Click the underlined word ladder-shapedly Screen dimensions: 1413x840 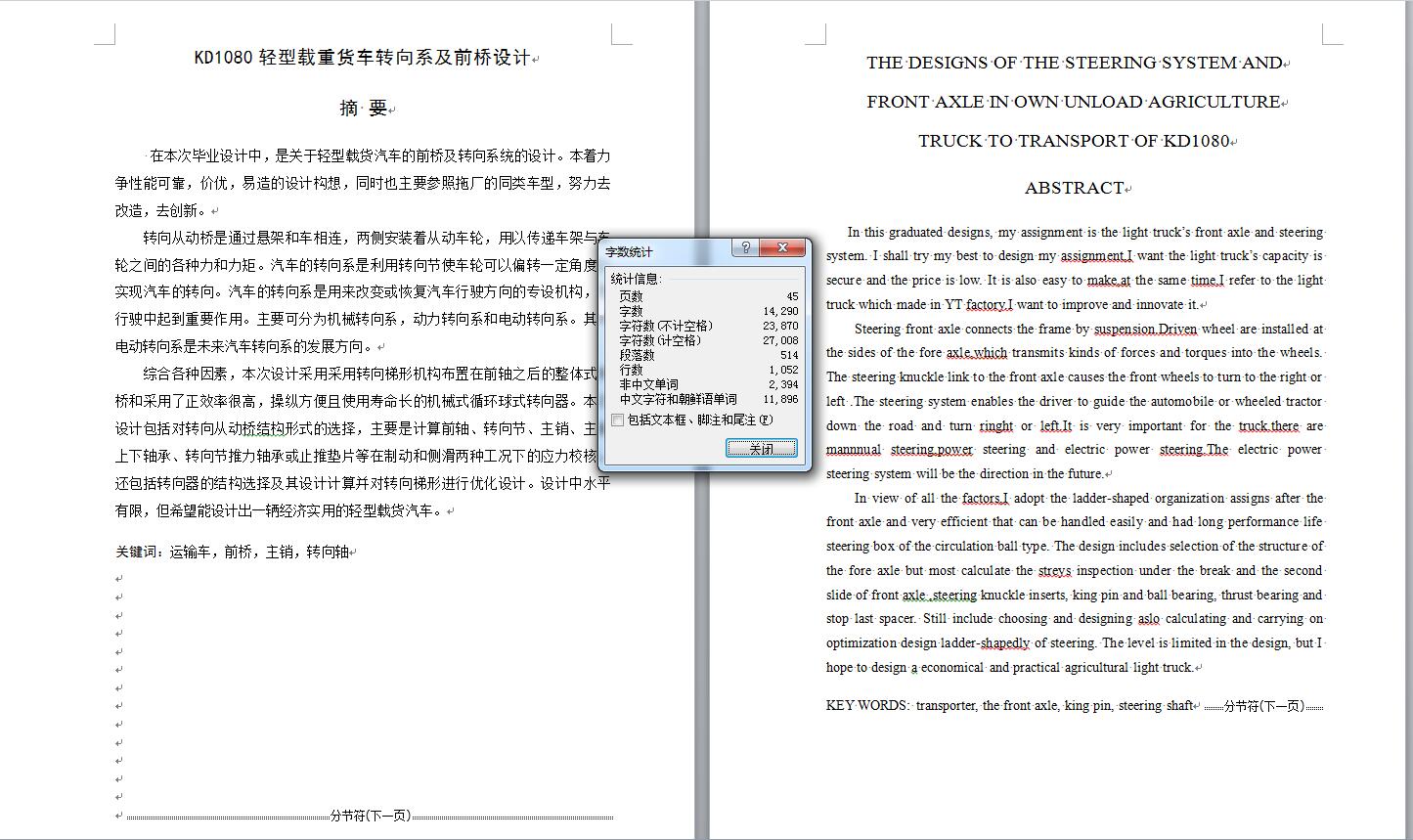pos(985,642)
